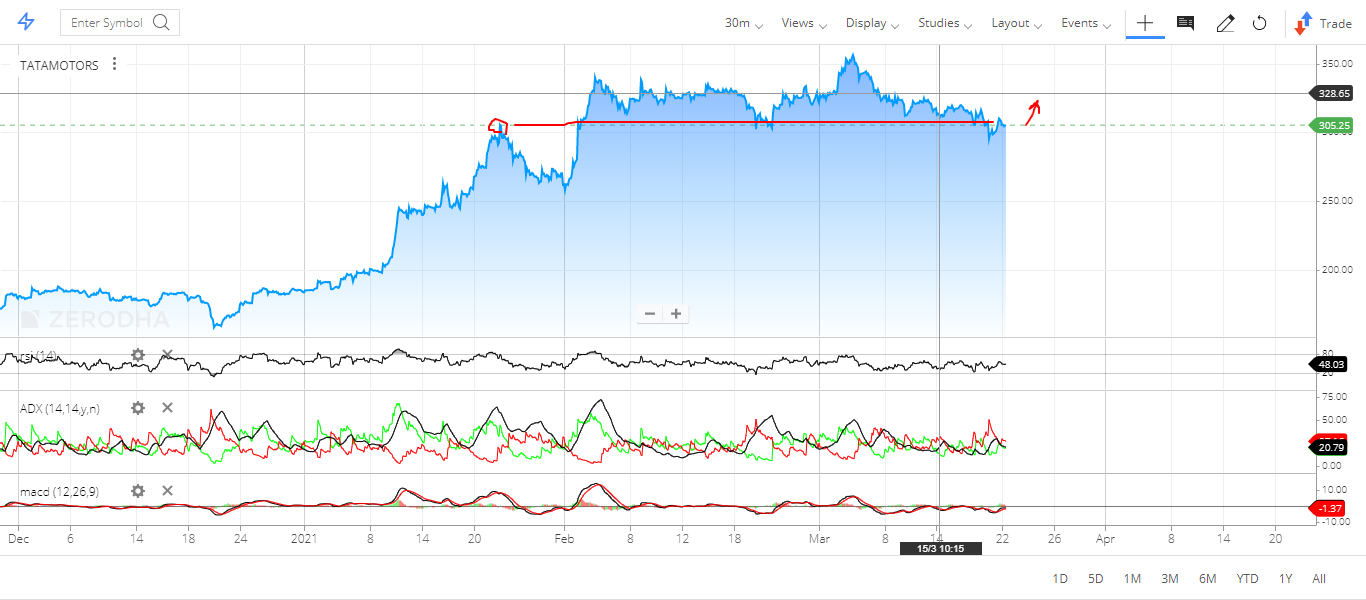Select the 1D range
The height and width of the screenshot is (600, 1366).
coord(1060,579)
